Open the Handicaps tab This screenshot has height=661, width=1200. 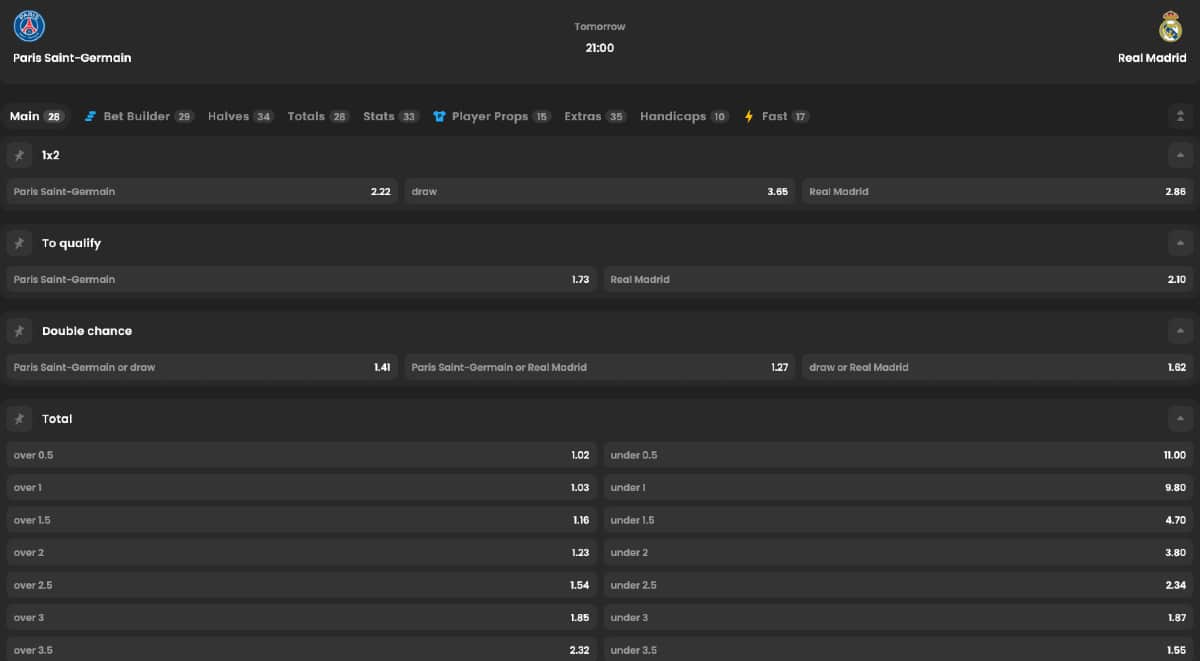point(685,116)
